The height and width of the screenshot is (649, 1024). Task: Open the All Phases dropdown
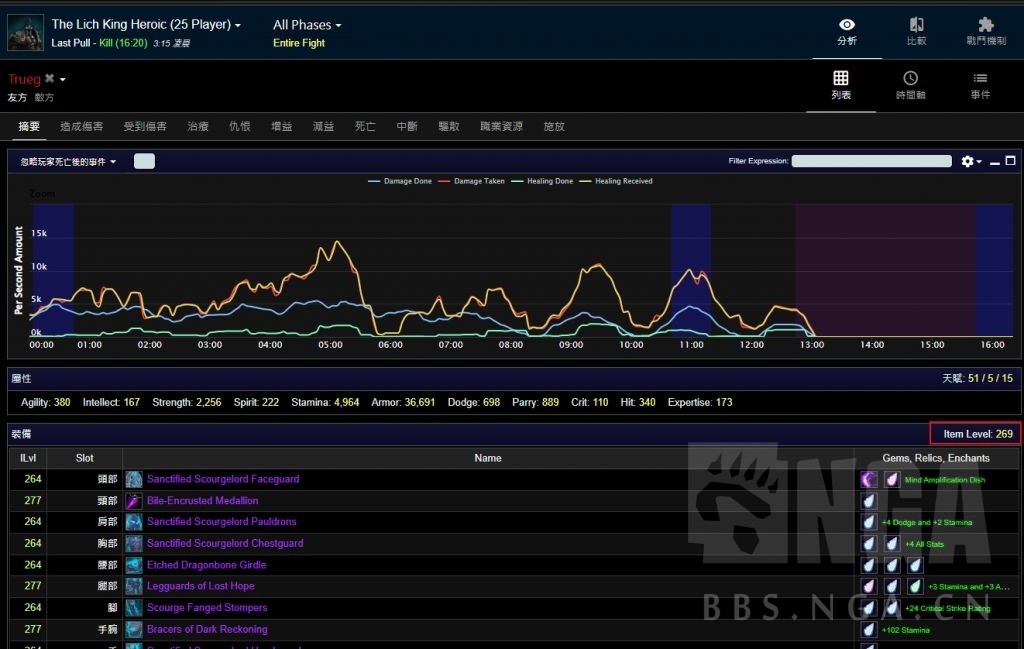click(x=307, y=25)
